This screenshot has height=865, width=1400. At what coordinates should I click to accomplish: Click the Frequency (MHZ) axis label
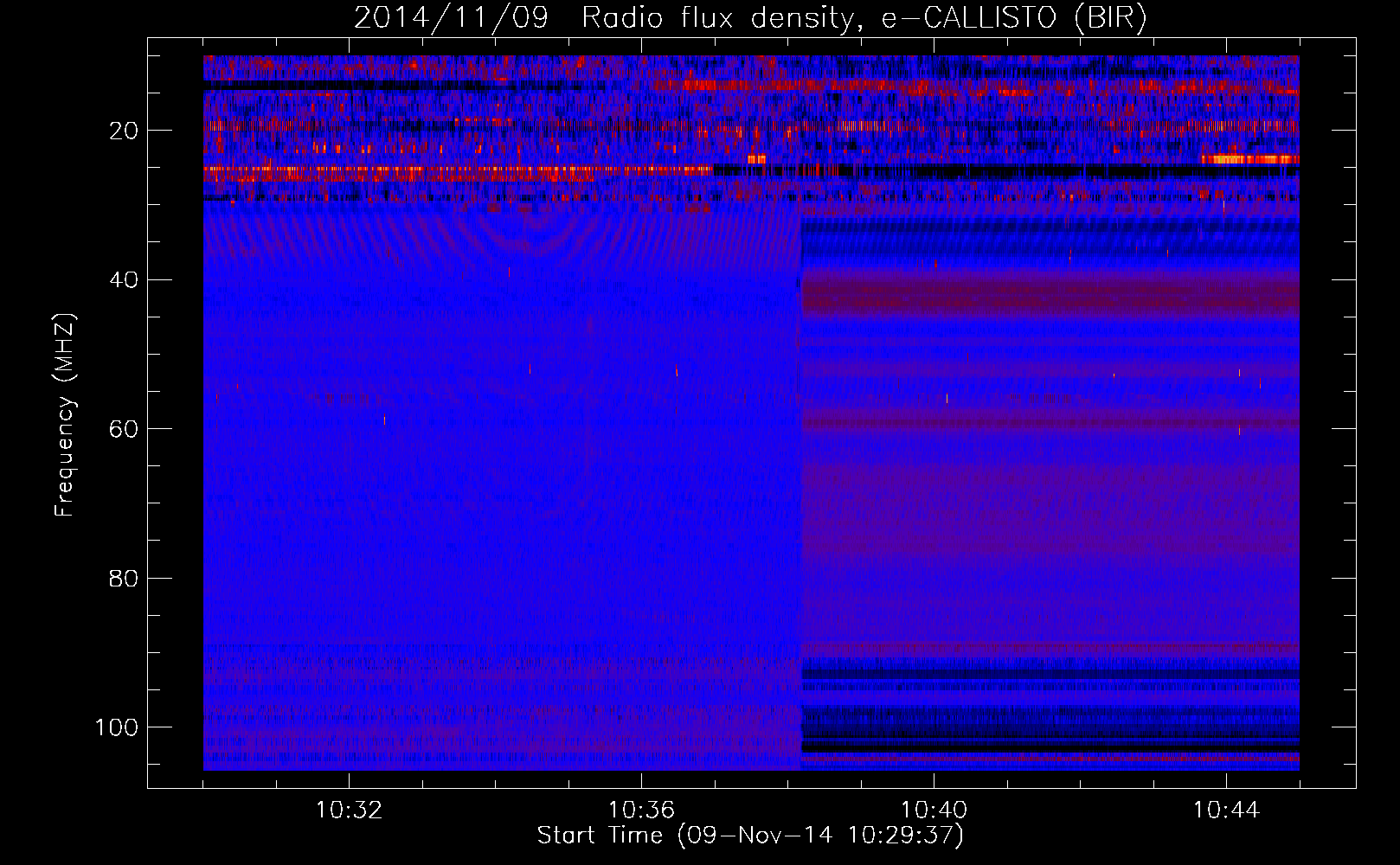66,415
